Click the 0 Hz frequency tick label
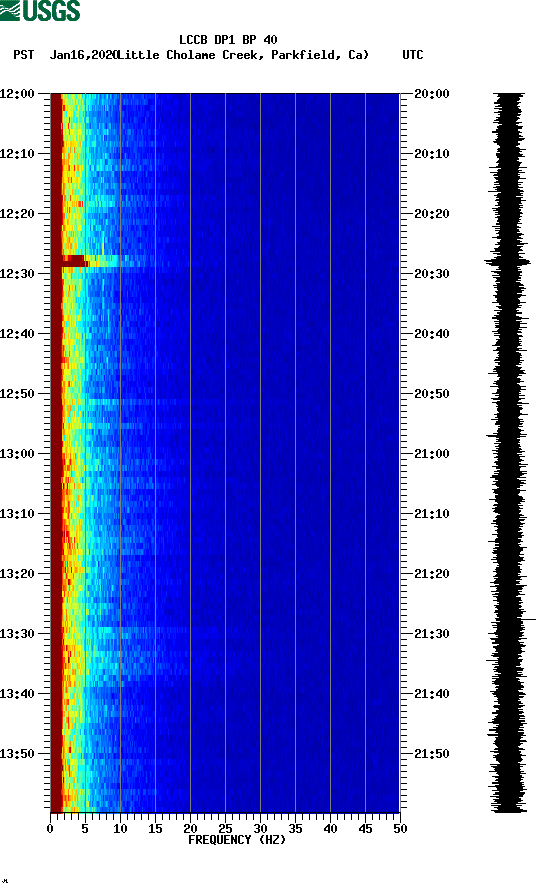Viewport: 552px width, 892px height. [x=50, y=829]
